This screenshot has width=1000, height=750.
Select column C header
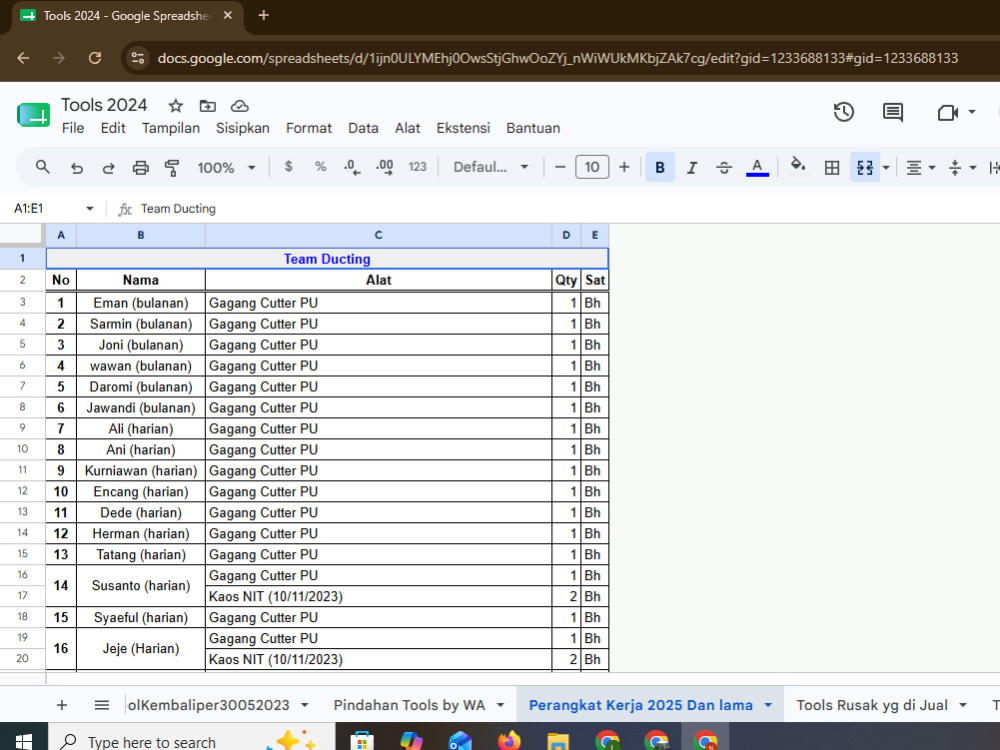pyautogui.click(x=378, y=235)
